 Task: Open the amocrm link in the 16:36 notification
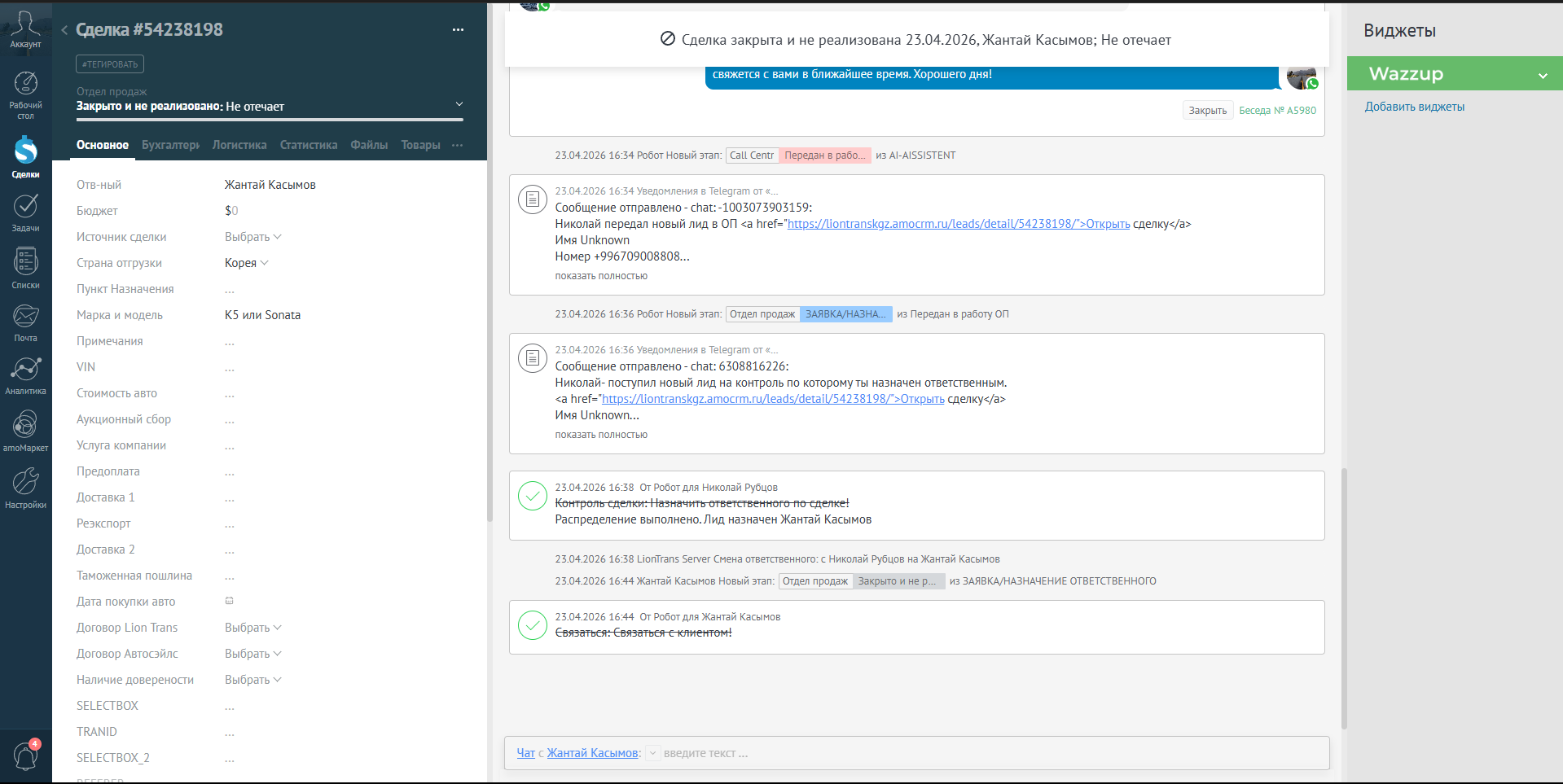(x=773, y=399)
